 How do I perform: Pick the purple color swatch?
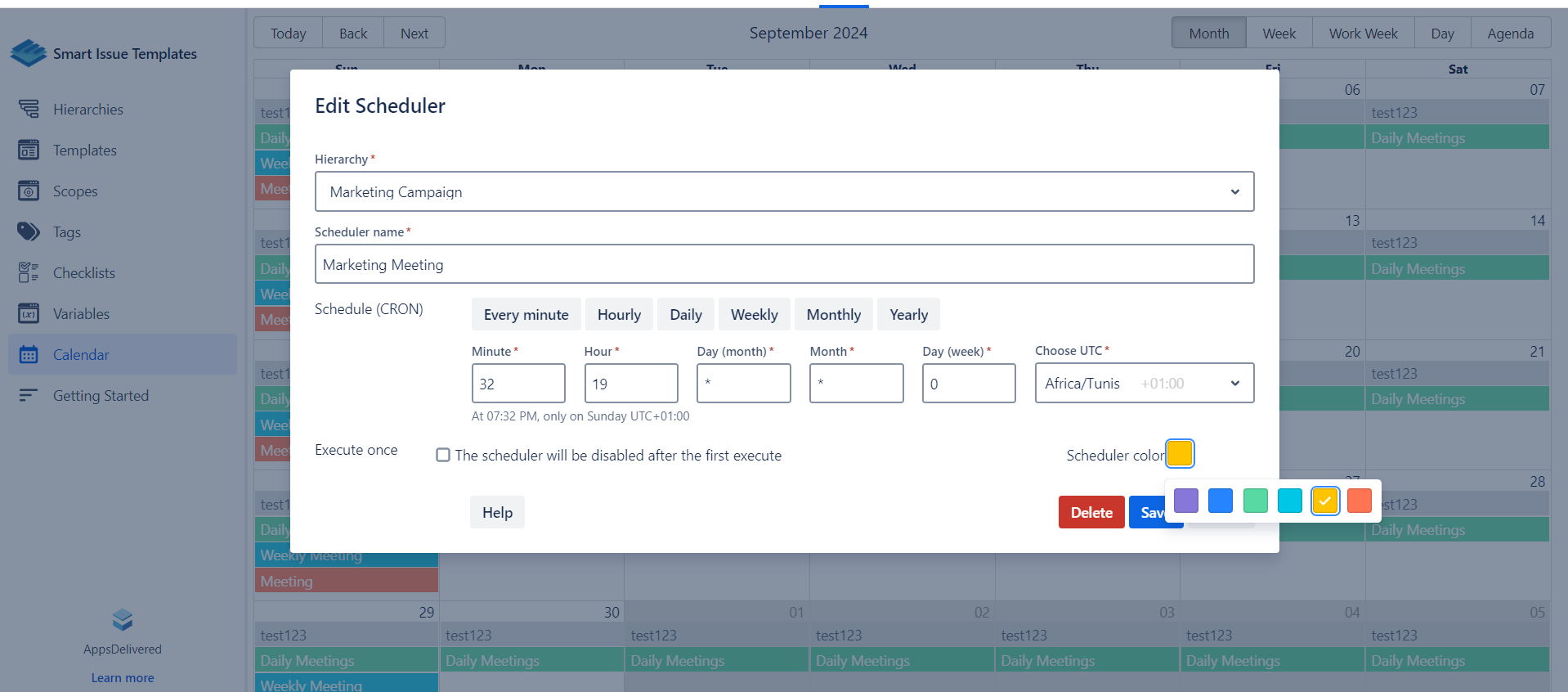pos(1185,501)
